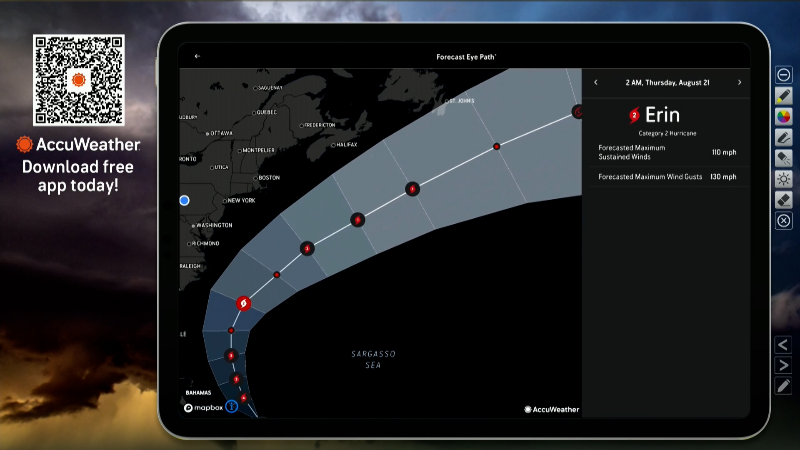800x450 pixels.
Task: Select storm marker nearest Bahamas label
Action: point(243,398)
